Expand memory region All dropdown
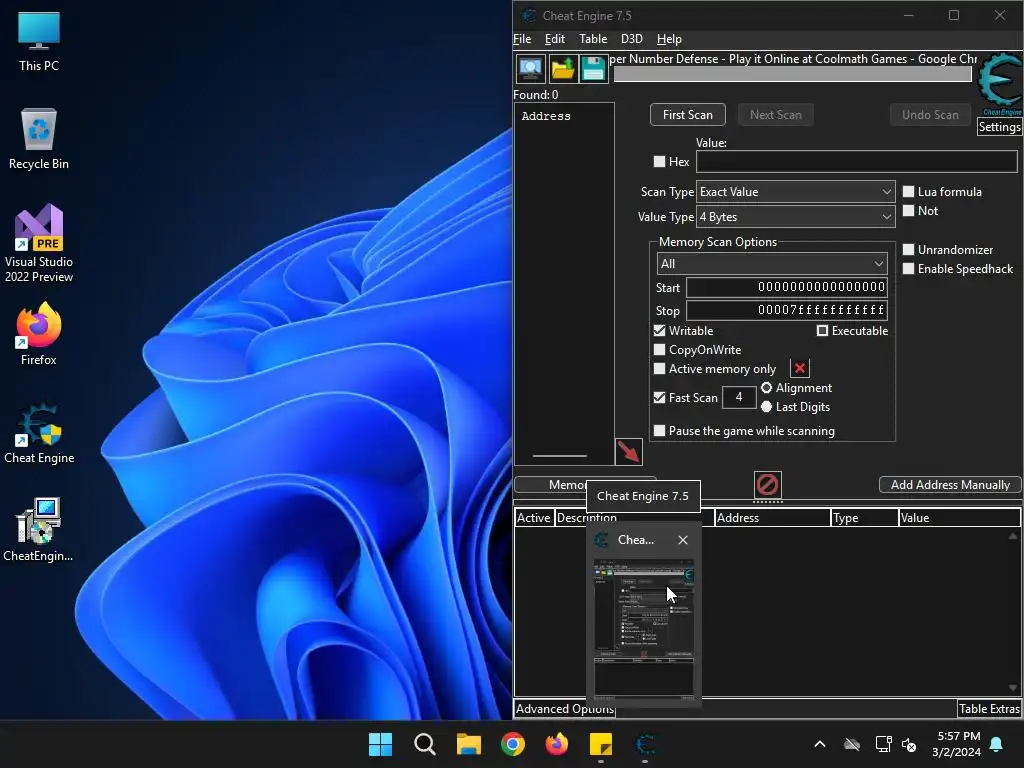 [772, 263]
